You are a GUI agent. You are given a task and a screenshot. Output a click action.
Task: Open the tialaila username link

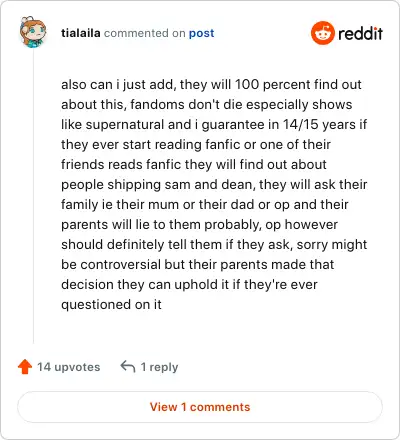(x=81, y=33)
